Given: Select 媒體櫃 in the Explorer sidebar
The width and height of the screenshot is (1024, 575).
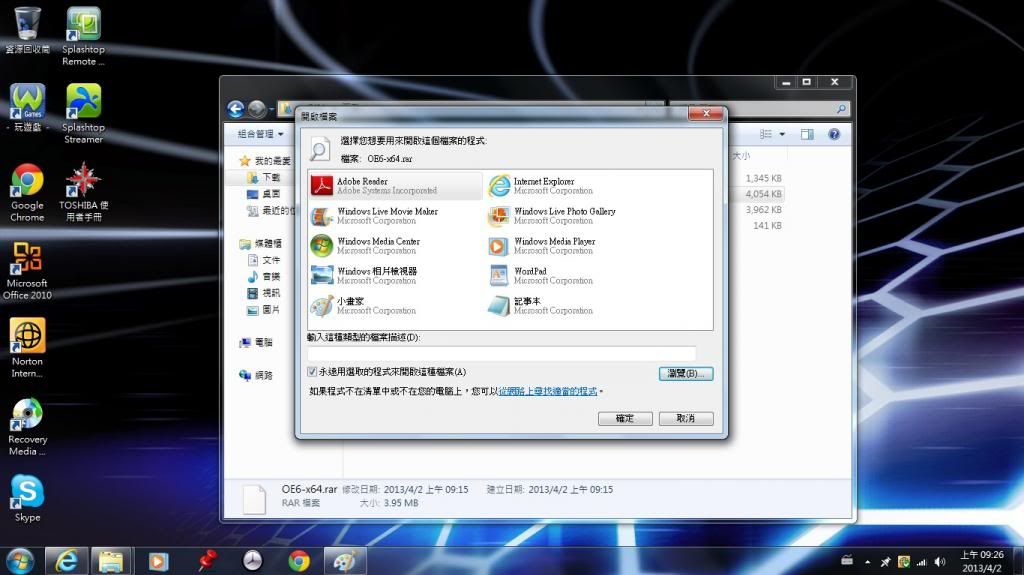Looking at the screenshot, I should pyautogui.click(x=261, y=244).
